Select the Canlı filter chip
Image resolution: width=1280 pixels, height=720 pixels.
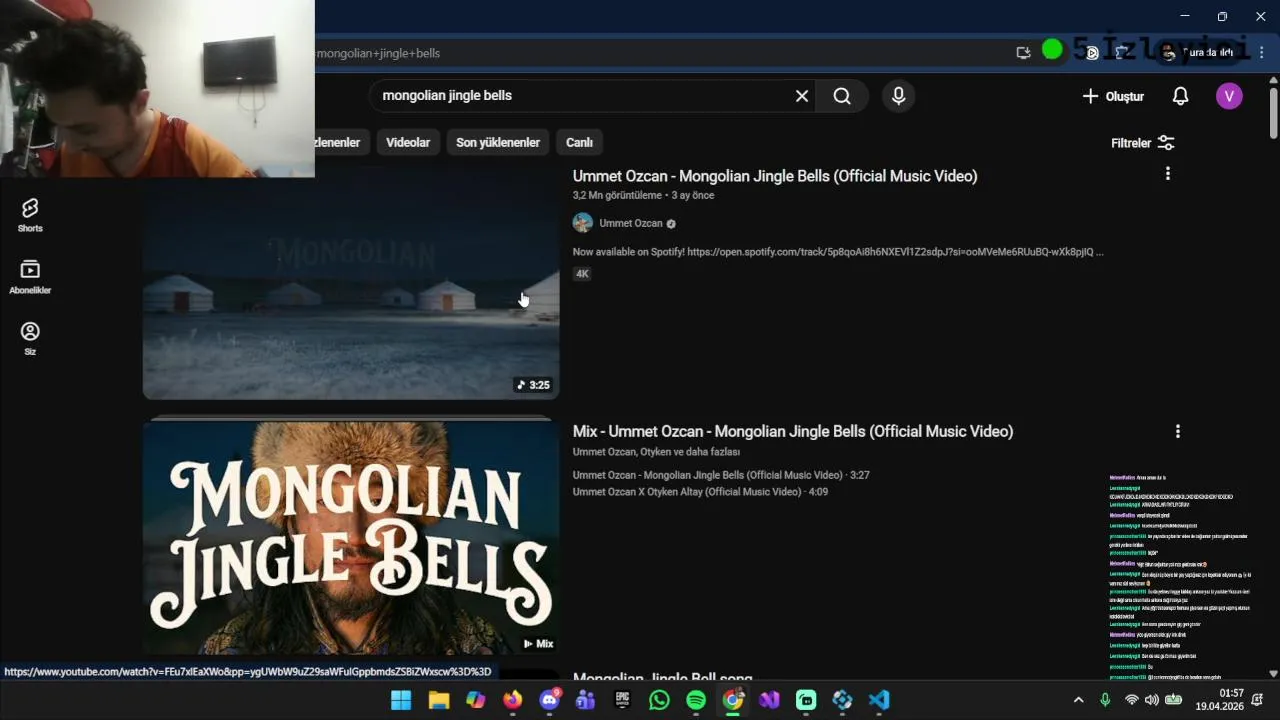pos(580,143)
